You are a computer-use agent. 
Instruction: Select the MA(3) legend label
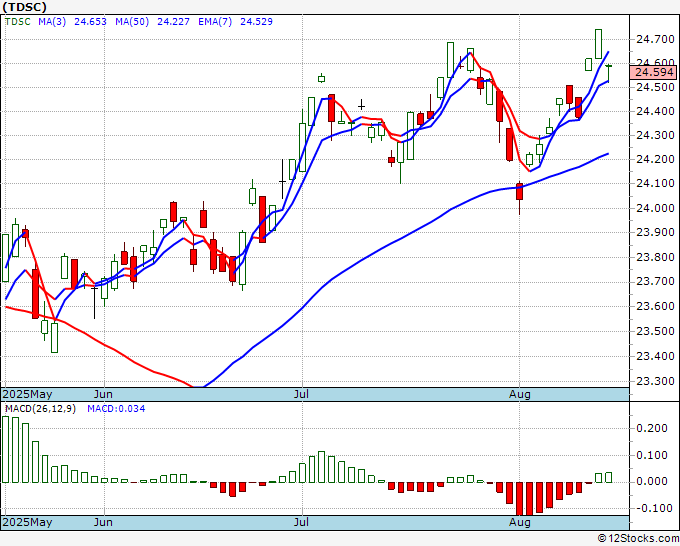click(52, 21)
